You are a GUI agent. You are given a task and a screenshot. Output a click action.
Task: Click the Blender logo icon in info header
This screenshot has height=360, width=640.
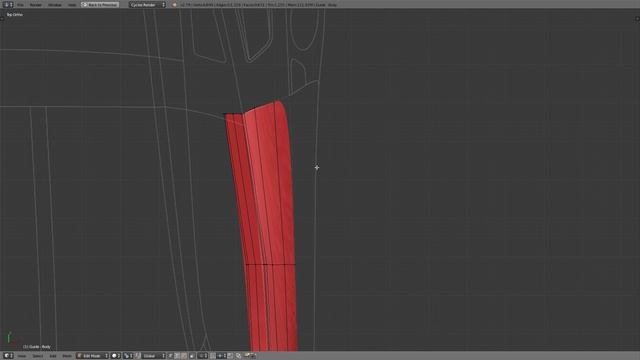[175, 5]
